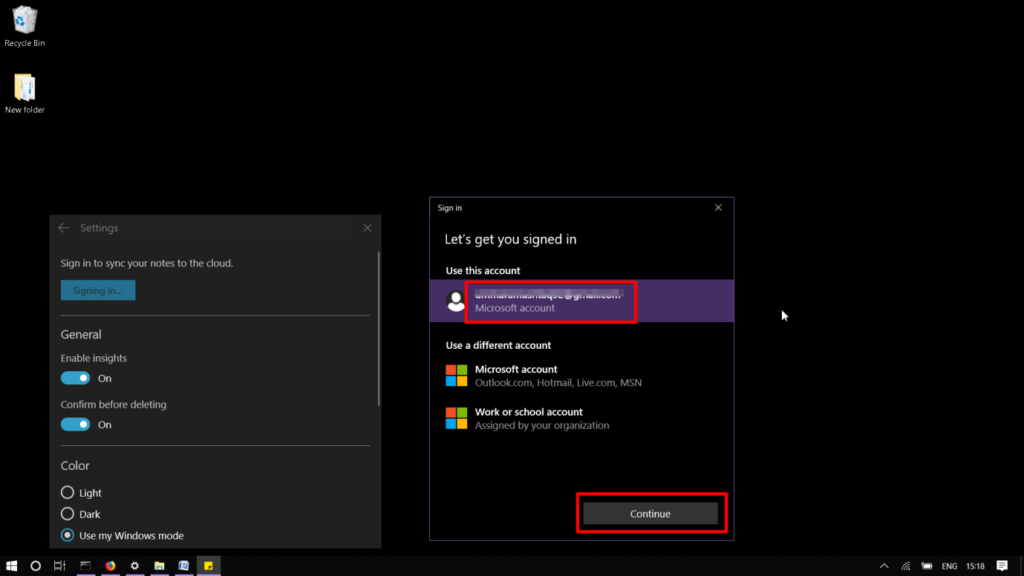Open Task View from the taskbar
Image resolution: width=1024 pixels, height=576 pixels.
click(x=59, y=566)
